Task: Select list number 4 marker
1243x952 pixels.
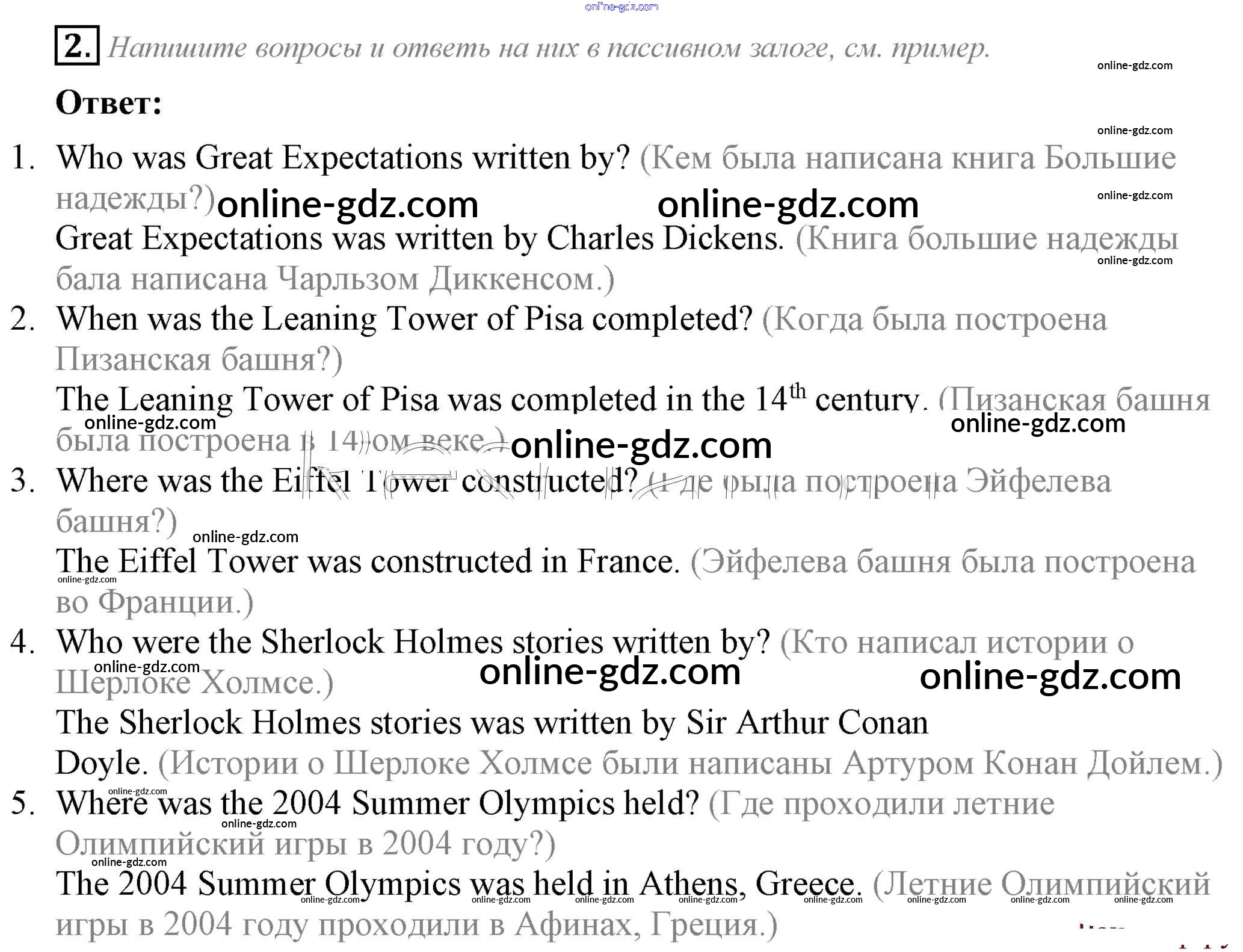Action: click(23, 641)
